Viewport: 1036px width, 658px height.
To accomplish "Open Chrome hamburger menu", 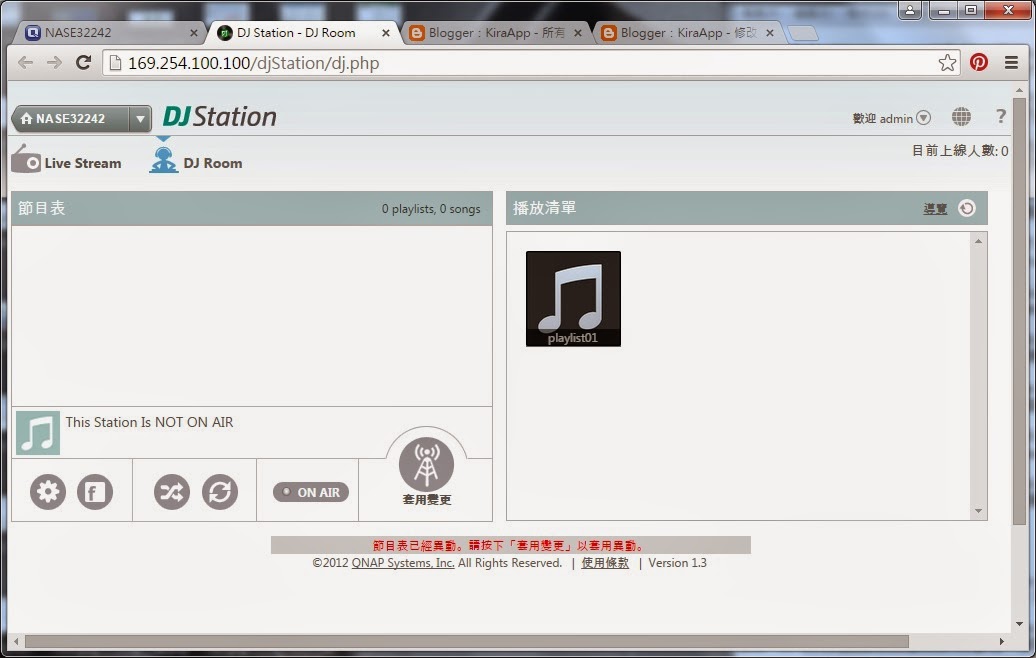I will click(1012, 63).
